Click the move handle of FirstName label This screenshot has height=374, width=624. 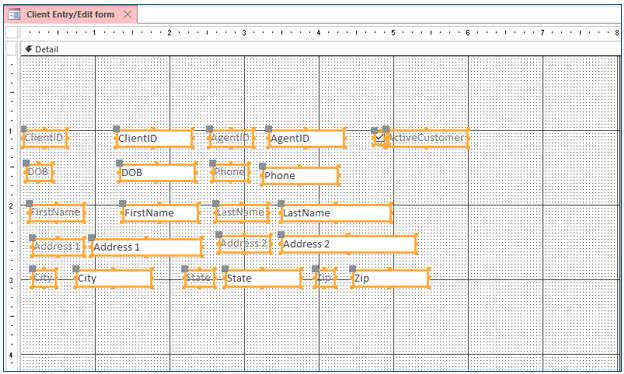pos(29,203)
